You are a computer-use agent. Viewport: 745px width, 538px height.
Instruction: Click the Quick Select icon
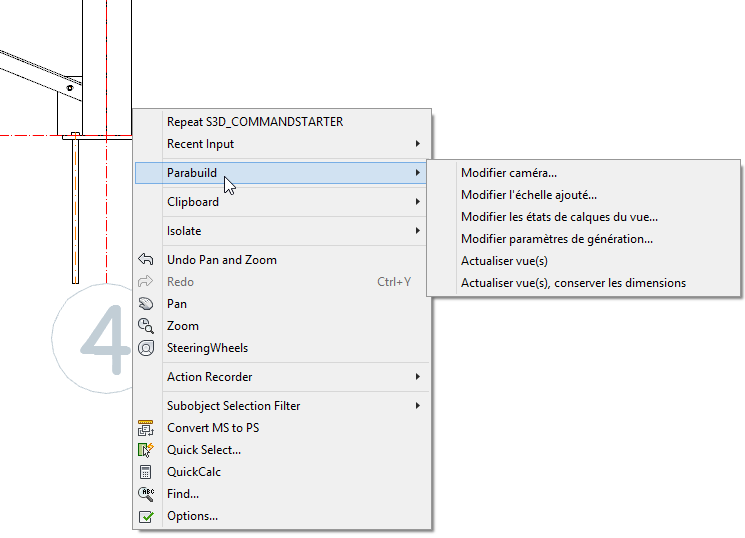pyautogui.click(x=145, y=450)
